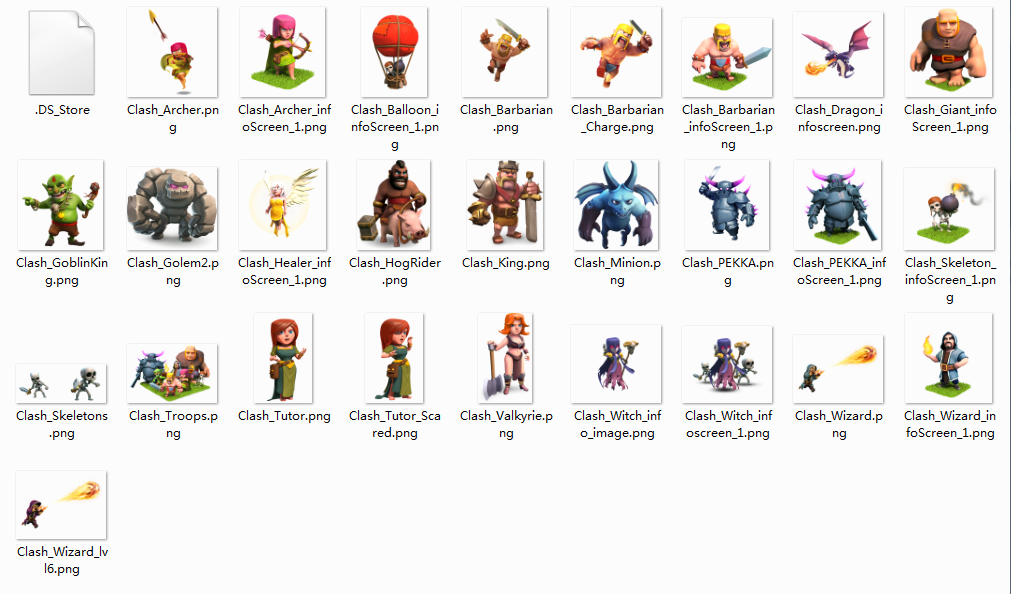Click the "Clash_Tutor_Scared.png" file name label
Screen dimensions: 1011x594
click(x=395, y=424)
